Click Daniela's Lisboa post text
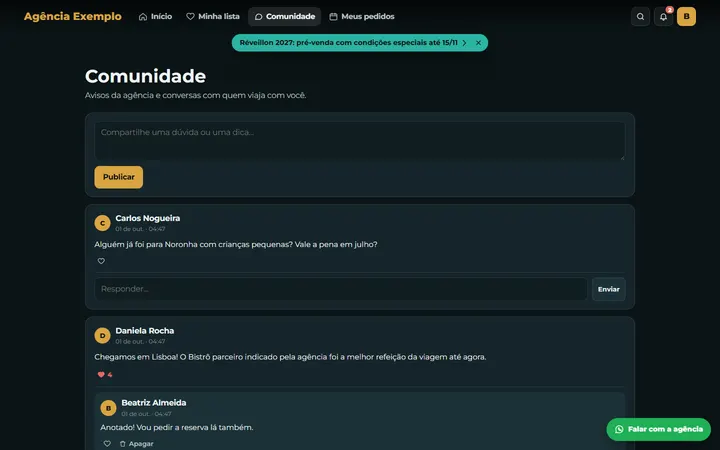Image resolution: width=720 pixels, height=450 pixels. [290, 357]
